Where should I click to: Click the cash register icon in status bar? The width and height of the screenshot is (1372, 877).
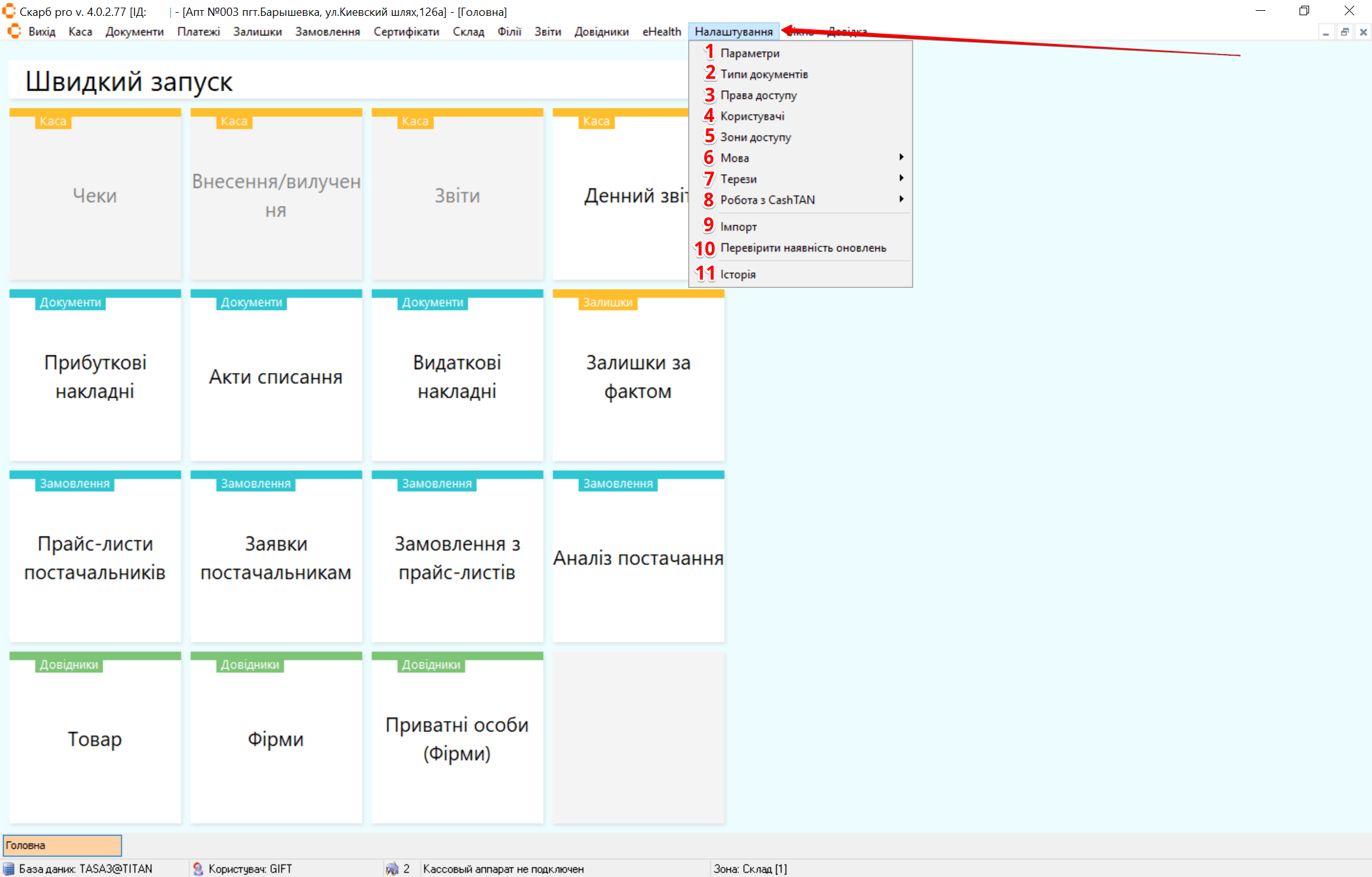392,869
